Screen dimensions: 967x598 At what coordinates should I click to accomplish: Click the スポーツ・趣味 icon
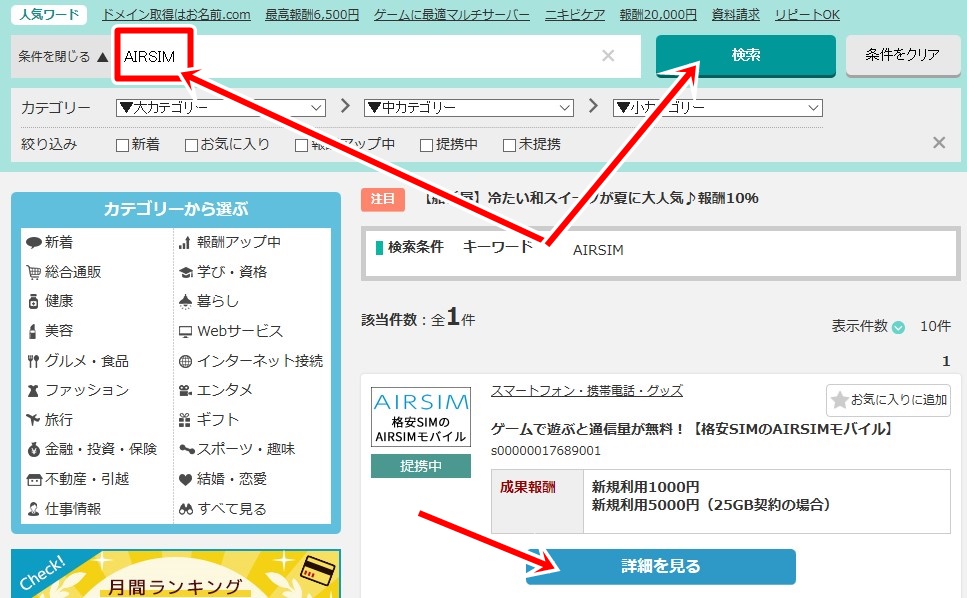[186, 449]
